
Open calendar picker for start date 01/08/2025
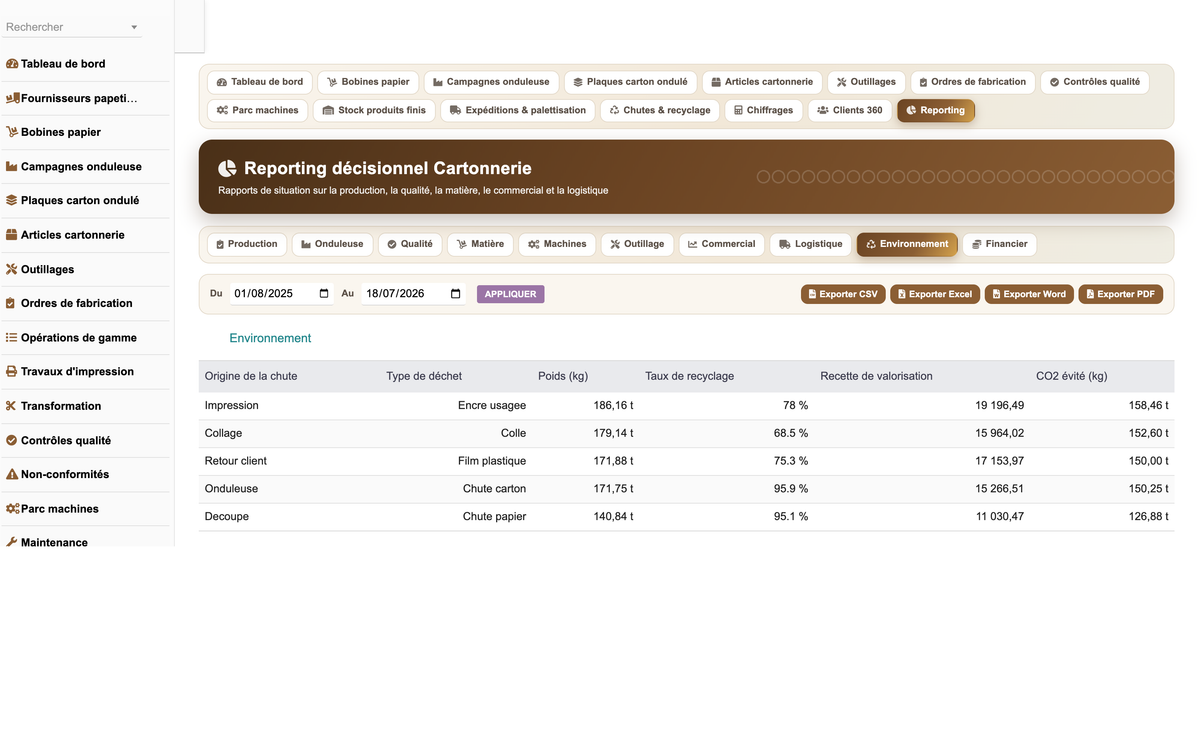(323, 294)
